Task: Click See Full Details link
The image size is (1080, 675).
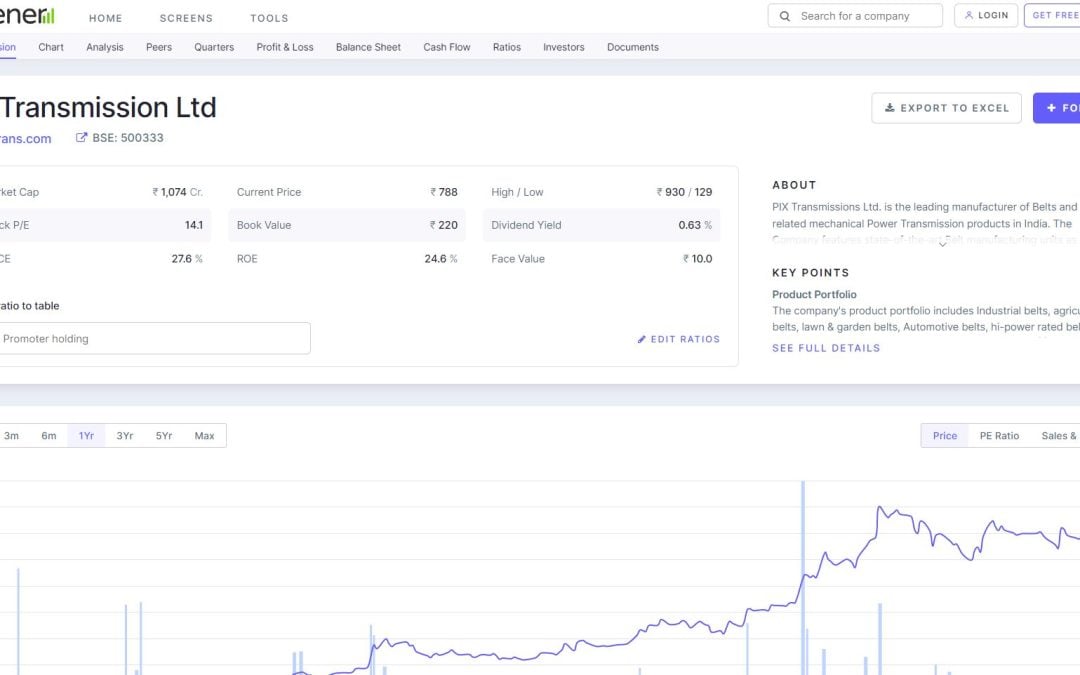Action: point(826,348)
